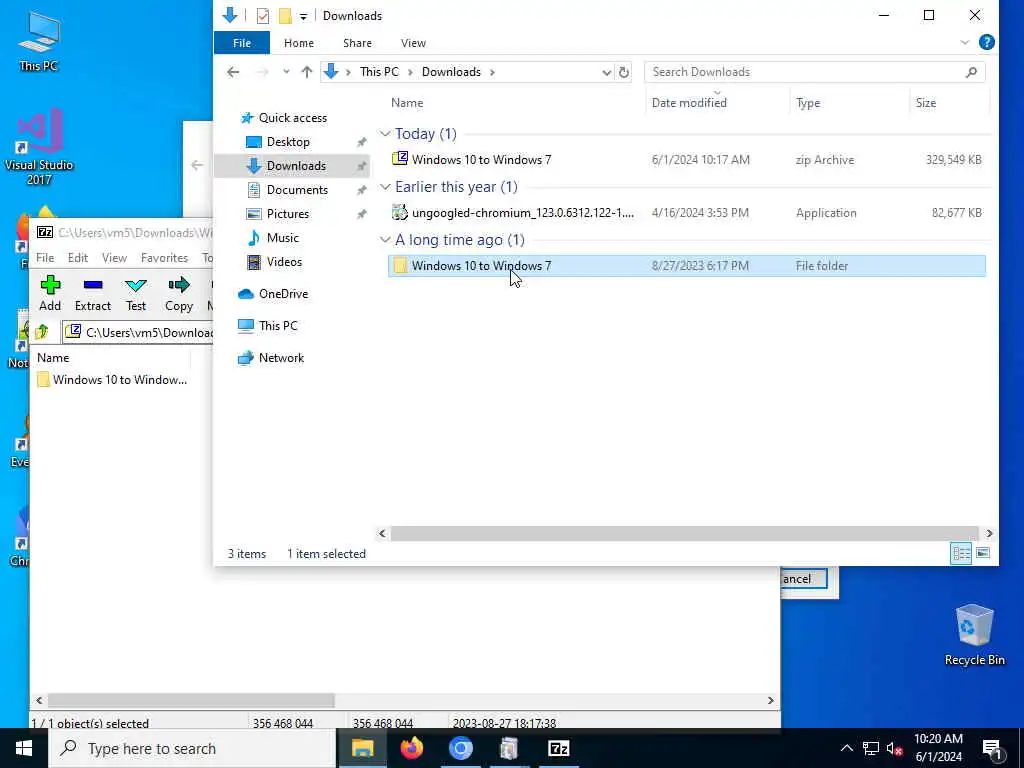This screenshot has height=768, width=1024.
Task: Select Quick access in navigation pane
Action: [293, 118]
